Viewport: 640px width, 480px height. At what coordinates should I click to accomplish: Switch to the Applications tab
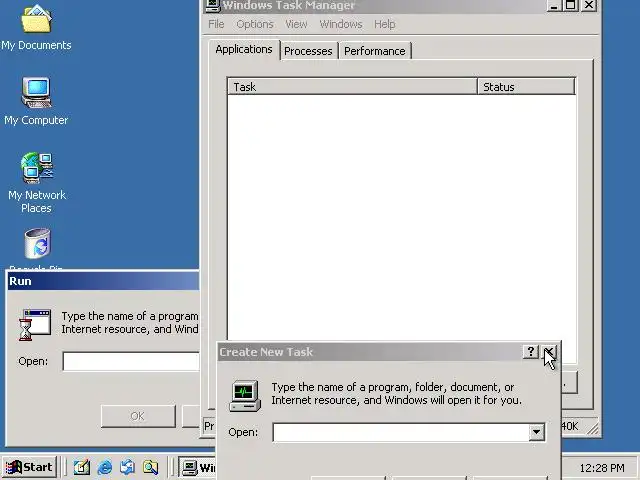tap(244, 49)
